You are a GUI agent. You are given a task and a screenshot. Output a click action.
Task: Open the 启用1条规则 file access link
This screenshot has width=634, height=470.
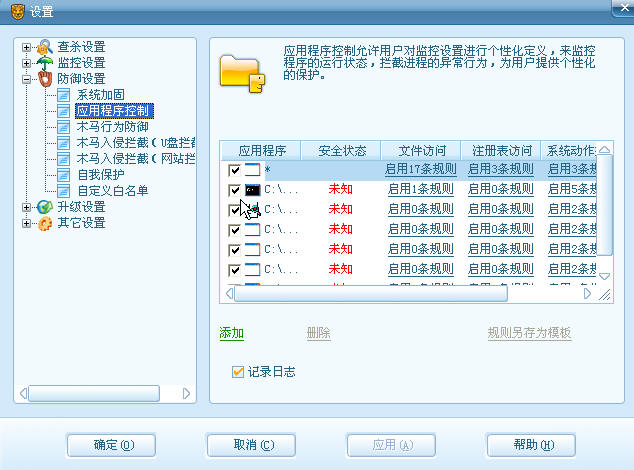click(x=421, y=189)
